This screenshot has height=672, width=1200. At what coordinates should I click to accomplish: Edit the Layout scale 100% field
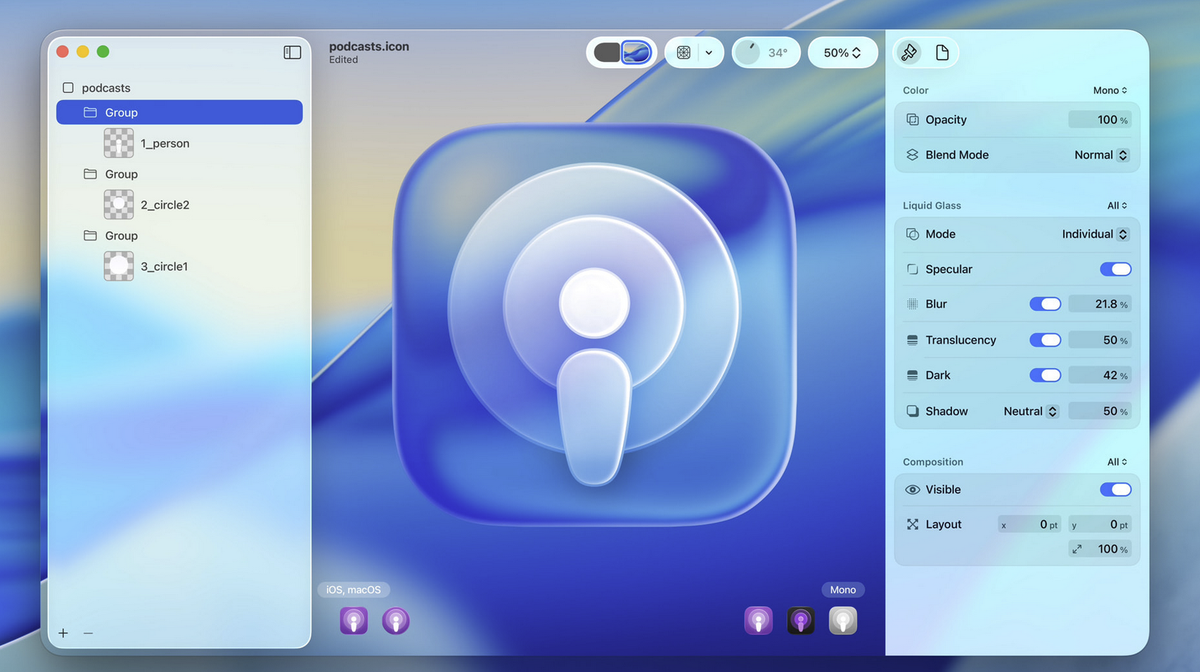[x=1100, y=549]
